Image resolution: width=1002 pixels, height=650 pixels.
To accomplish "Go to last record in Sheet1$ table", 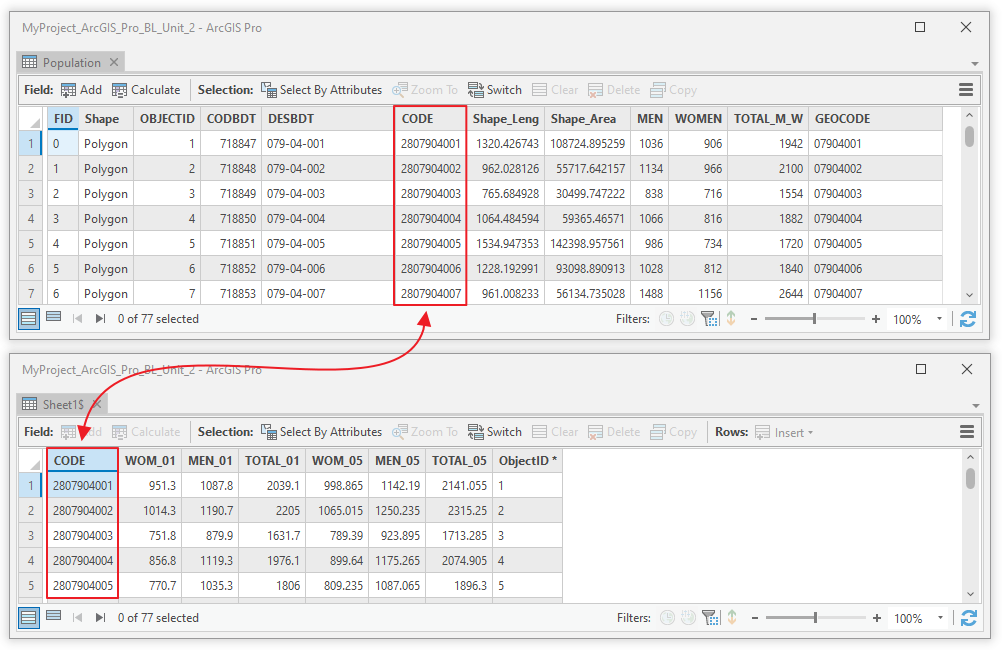I will click(100, 617).
